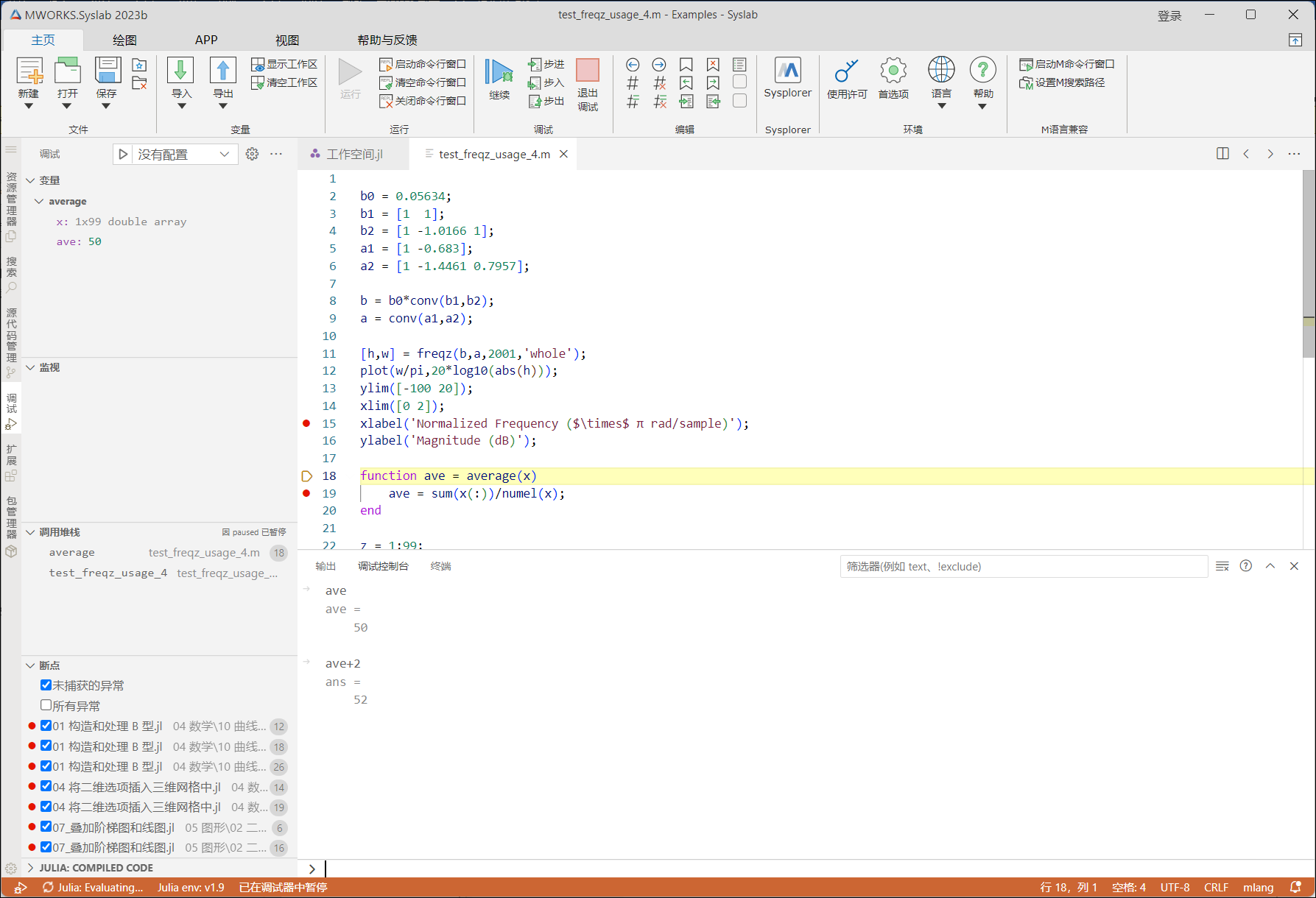This screenshot has width=1316, height=898.
Task: Click the Continue (继续) debug icon
Action: coord(499,72)
